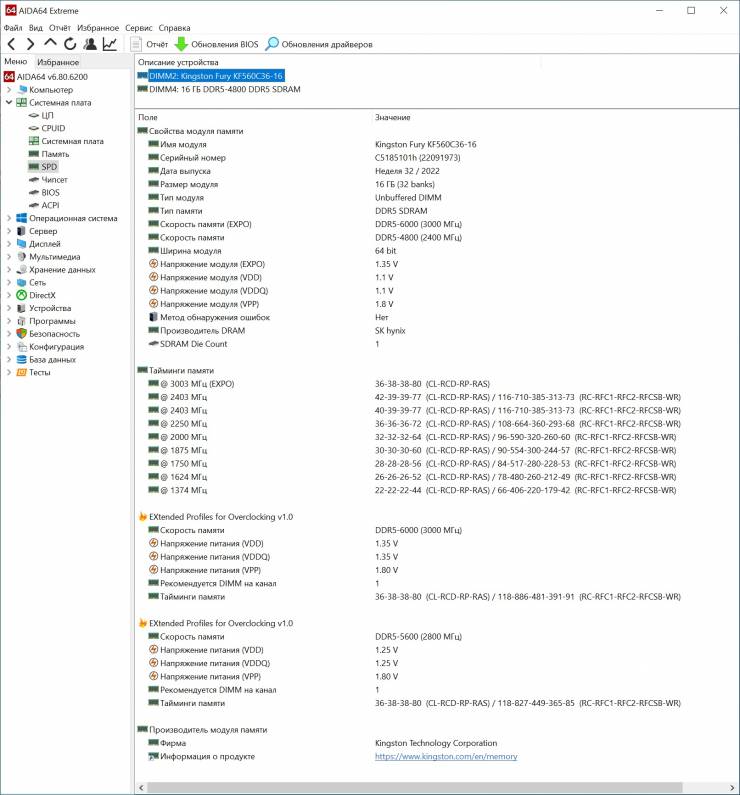This screenshot has width=740, height=795.
Task: Select Чипсет item in tree
Action: [x=54, y=179]
